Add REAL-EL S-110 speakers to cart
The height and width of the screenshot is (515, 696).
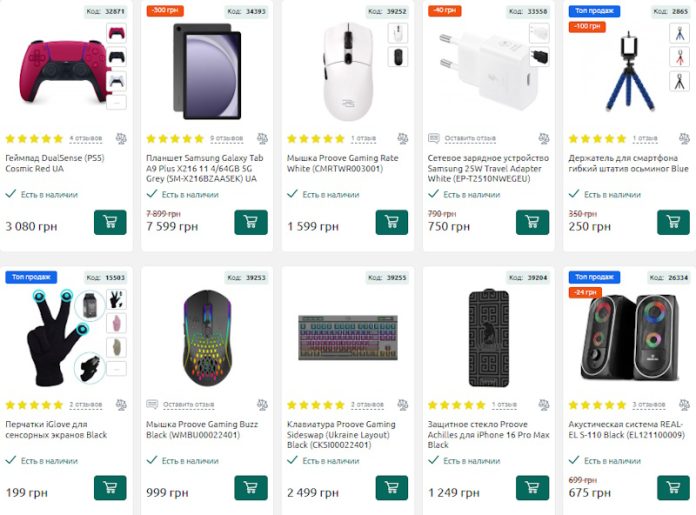[673, 488]
